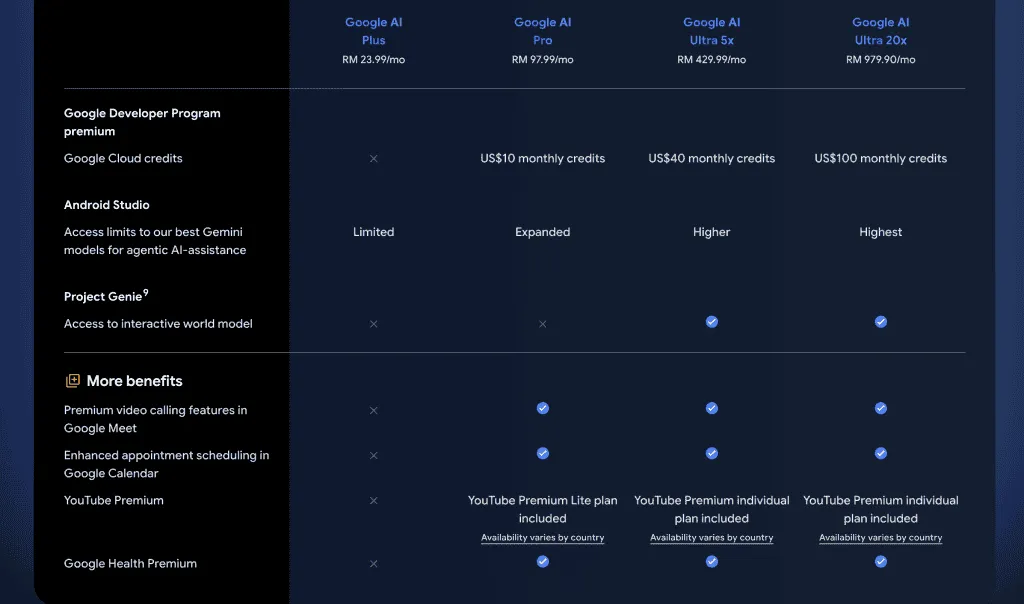Click the Google Cloud credits row label
The image size is (1024, 604).
(123, 159)
